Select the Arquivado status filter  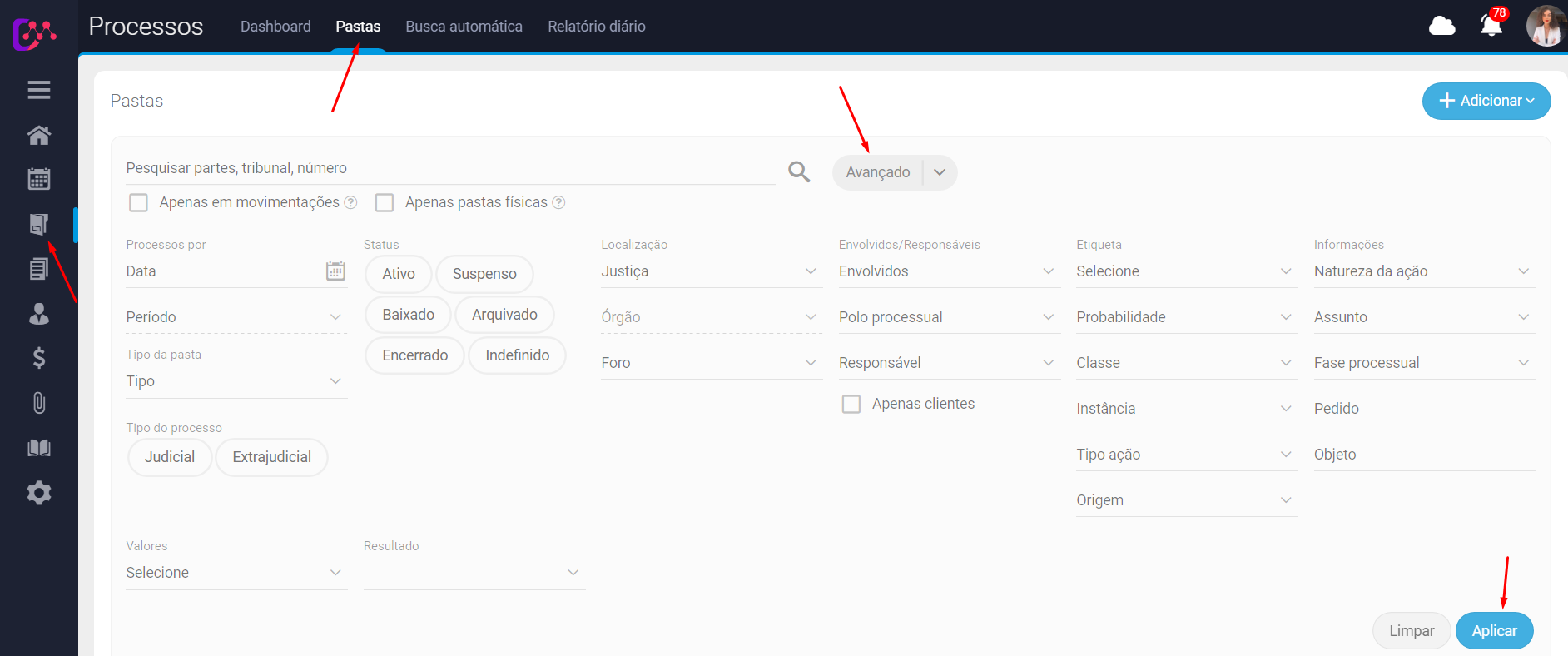coord(504,315)
